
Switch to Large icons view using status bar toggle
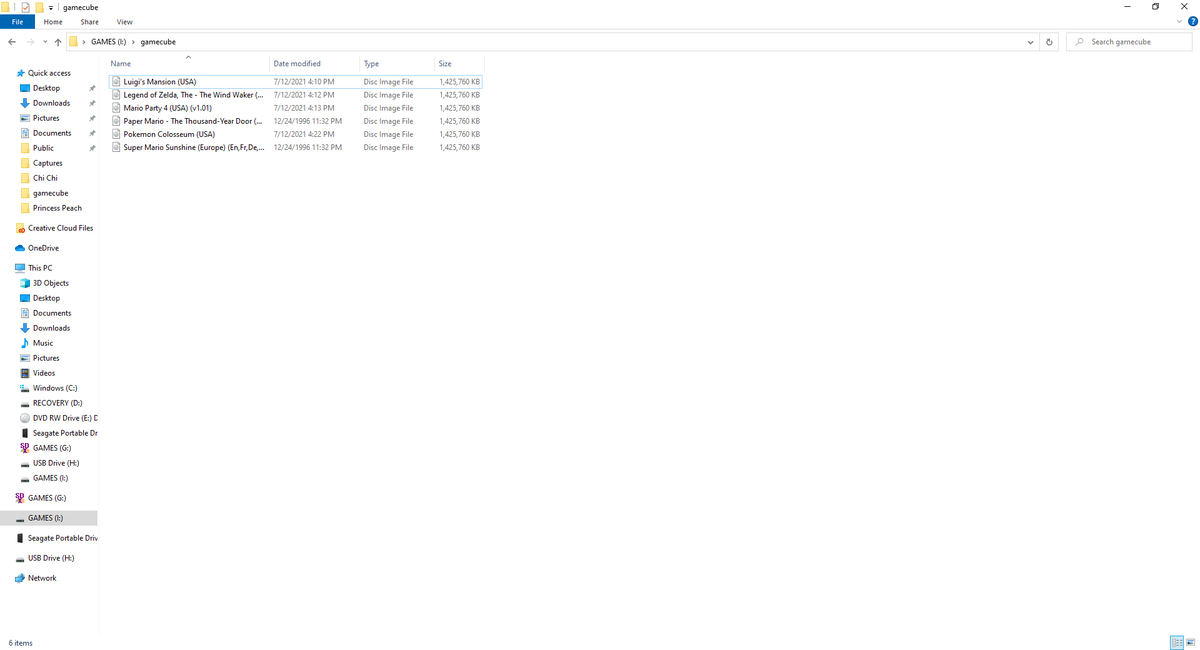coord(1190,642)
